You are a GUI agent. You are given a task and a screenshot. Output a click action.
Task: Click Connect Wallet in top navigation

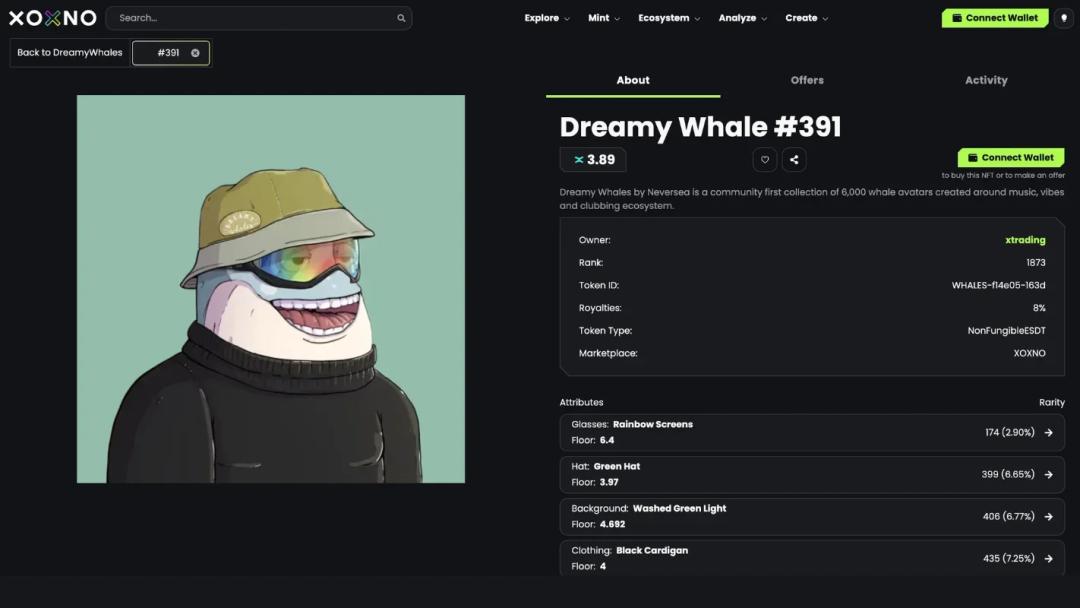tap(995, 18)
